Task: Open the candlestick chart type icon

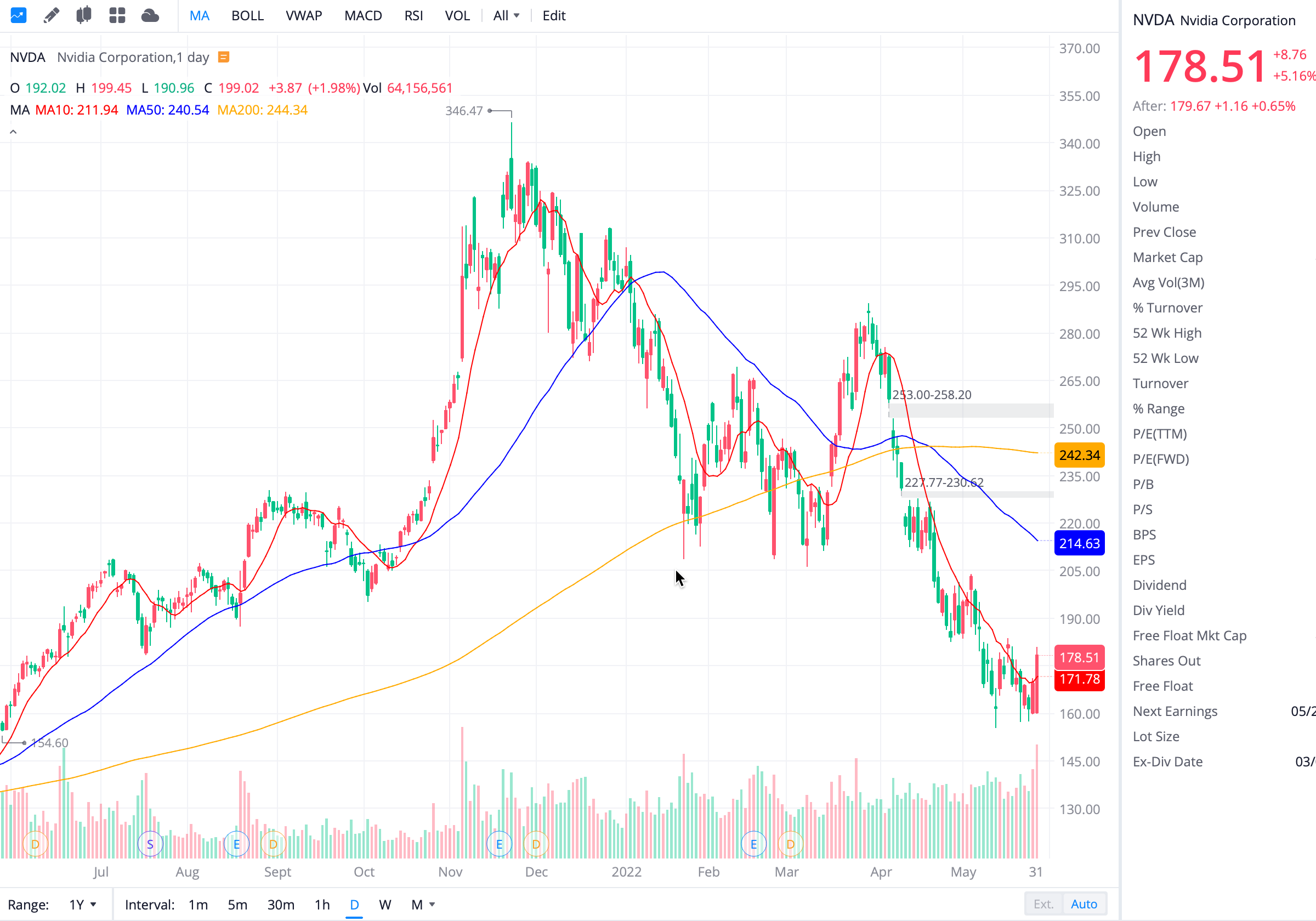Action: click(x=84, y=15)
